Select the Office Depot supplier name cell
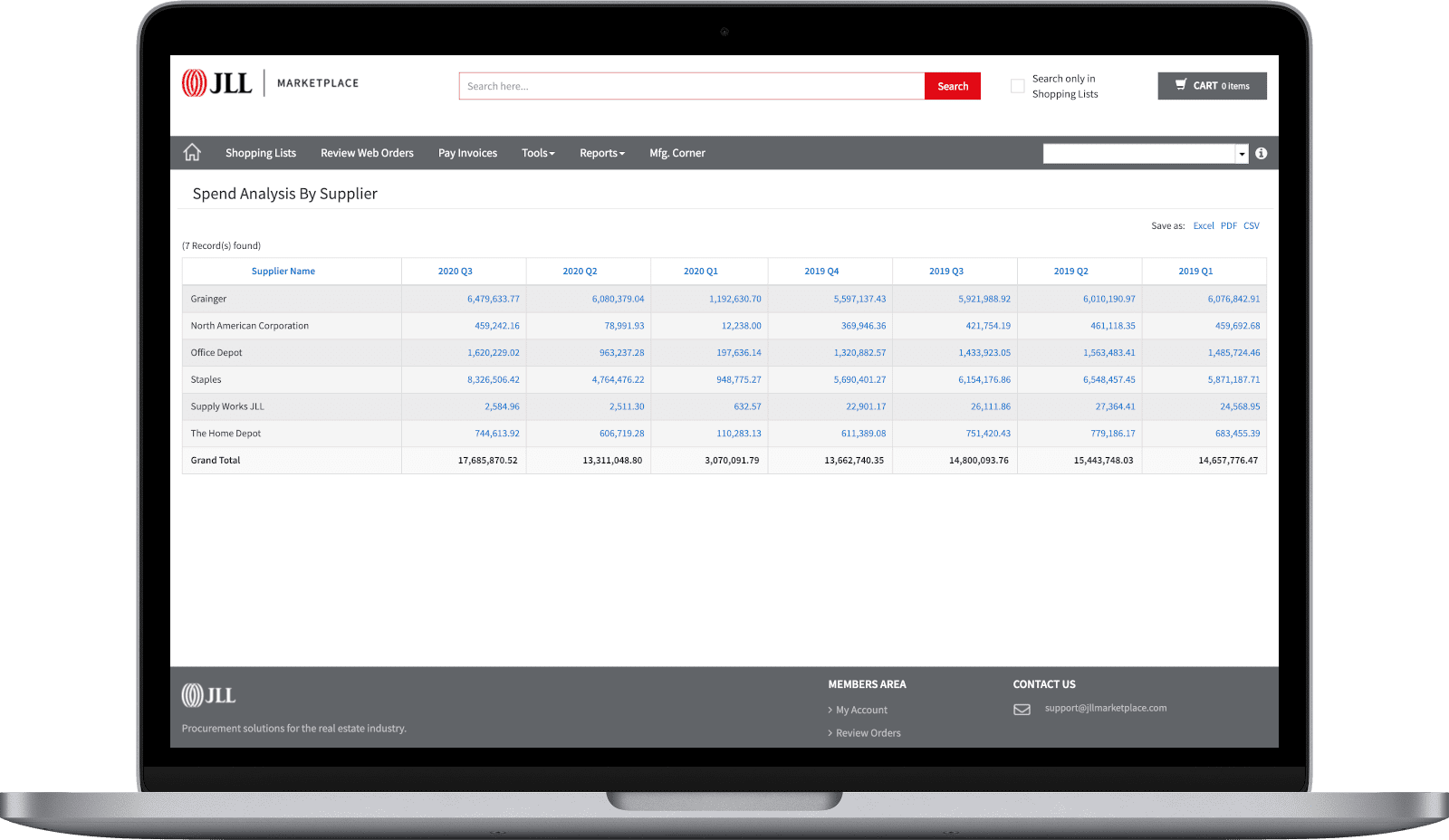The height and width of the screenshot is (840, 1449). [292, 353]
